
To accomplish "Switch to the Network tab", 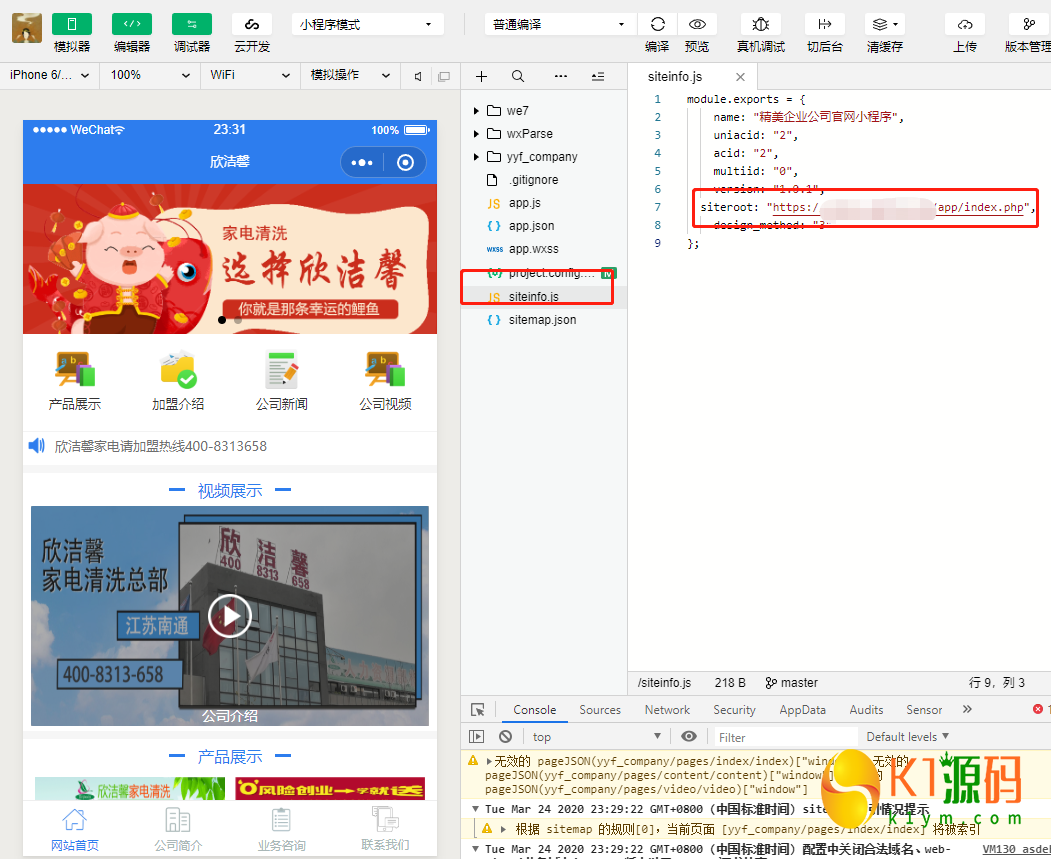I will pyautogui.click(x=667, y=710).
